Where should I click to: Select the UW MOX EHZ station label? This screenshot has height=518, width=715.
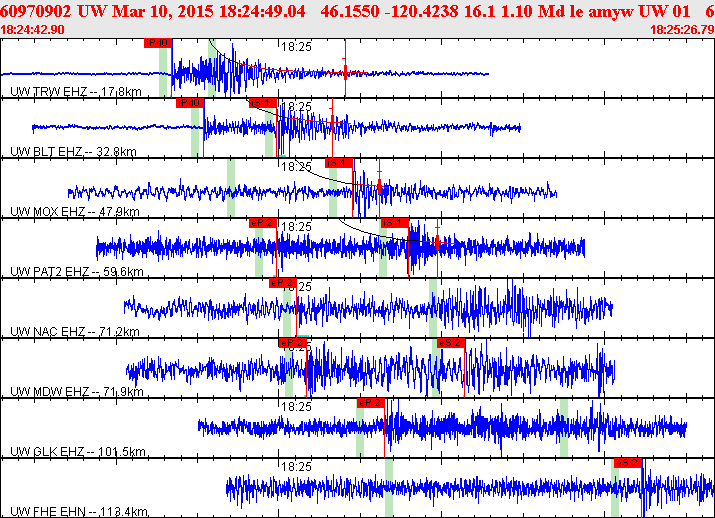pos(75,212)
